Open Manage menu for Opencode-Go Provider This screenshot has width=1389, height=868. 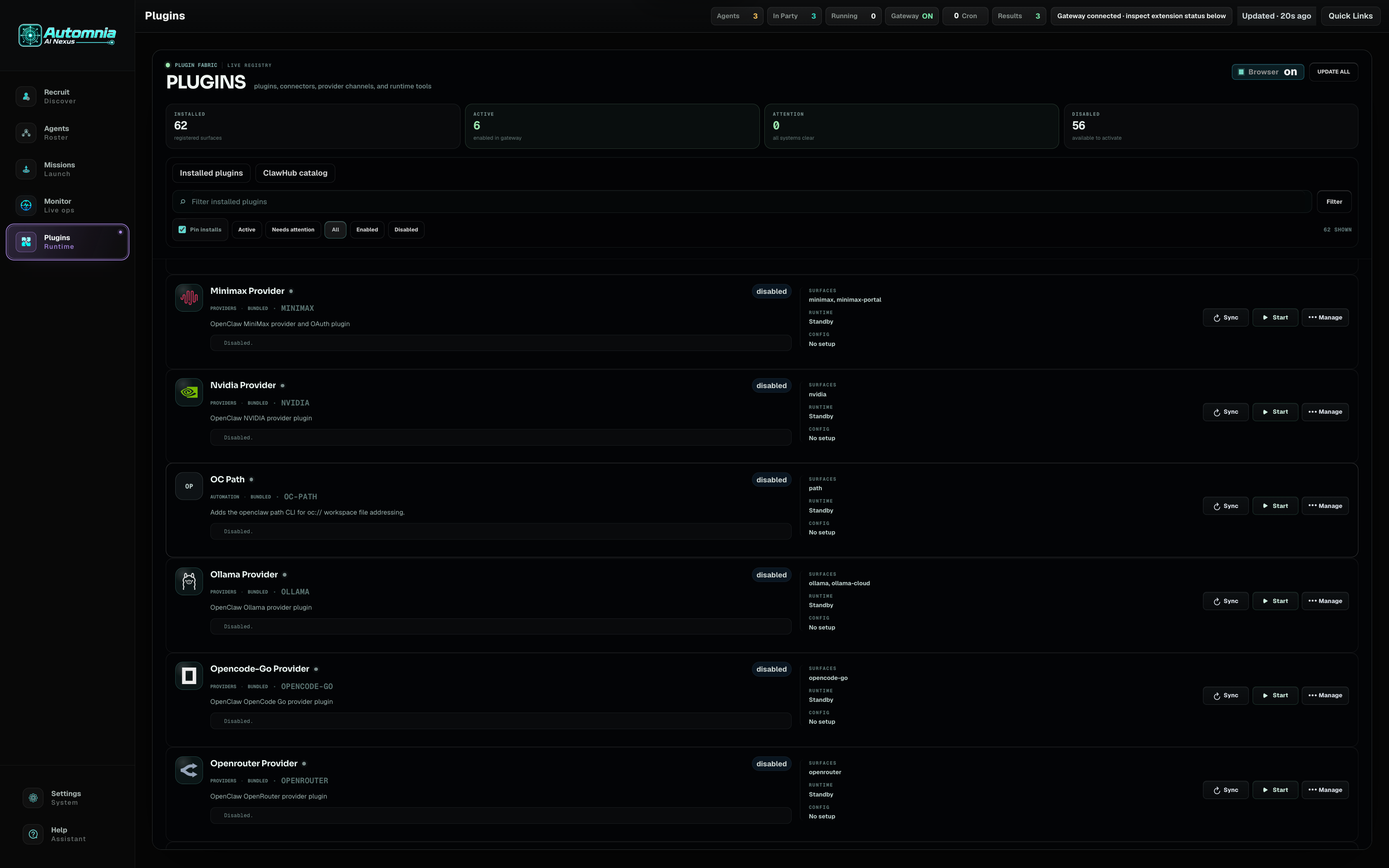[1325, 695]
